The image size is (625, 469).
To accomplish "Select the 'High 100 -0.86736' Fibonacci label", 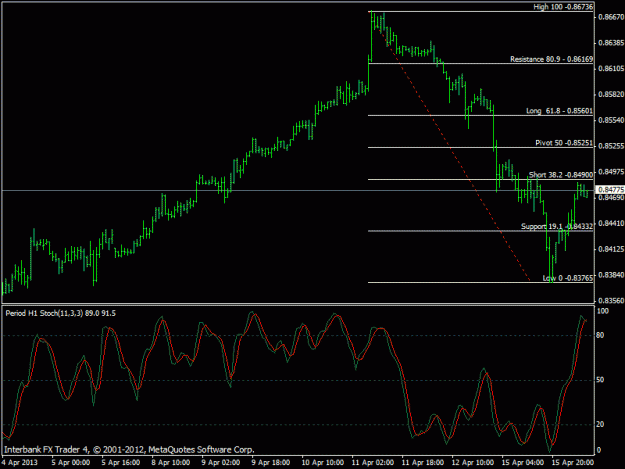I will 563,7.
